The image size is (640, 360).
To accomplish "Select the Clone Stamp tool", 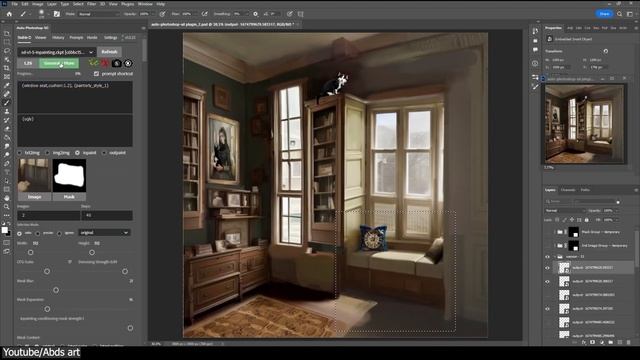I will point(7,111).
